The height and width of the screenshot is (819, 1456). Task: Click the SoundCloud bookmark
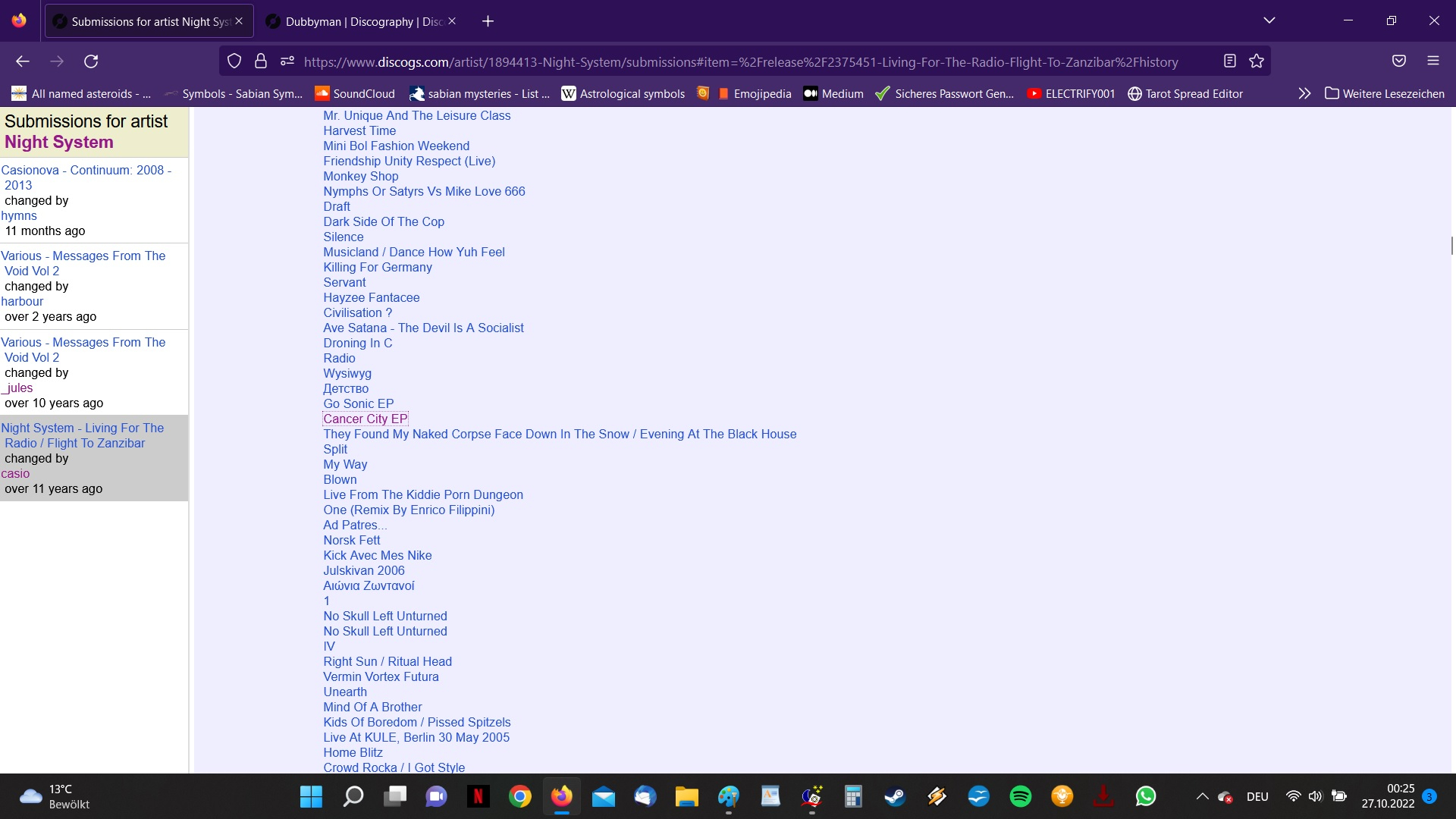pos(356,93)
